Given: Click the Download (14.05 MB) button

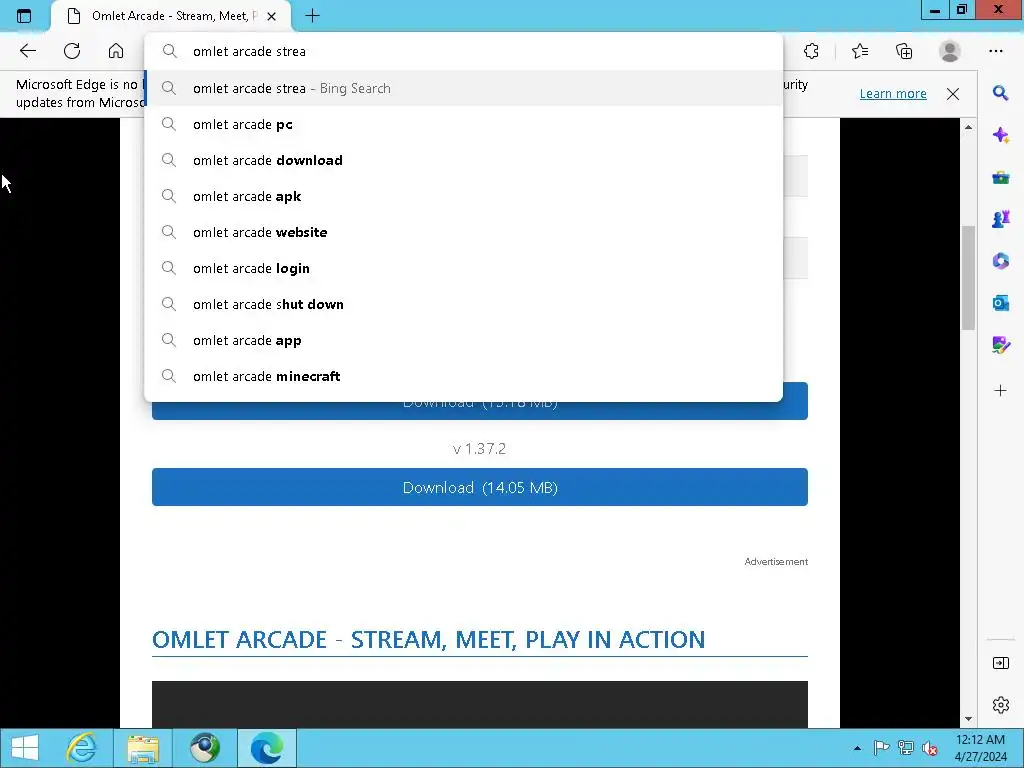Looking at the screenshot, I should (x=479, y=487).
